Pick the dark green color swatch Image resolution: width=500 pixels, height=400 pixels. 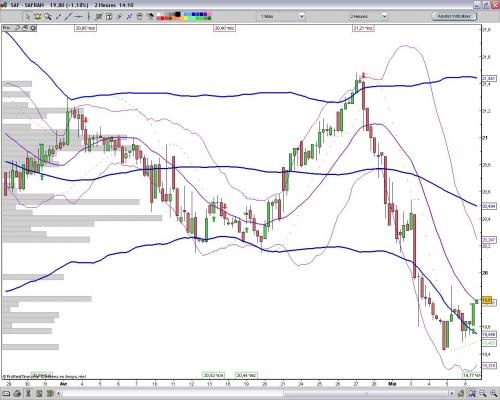[208, 18]
